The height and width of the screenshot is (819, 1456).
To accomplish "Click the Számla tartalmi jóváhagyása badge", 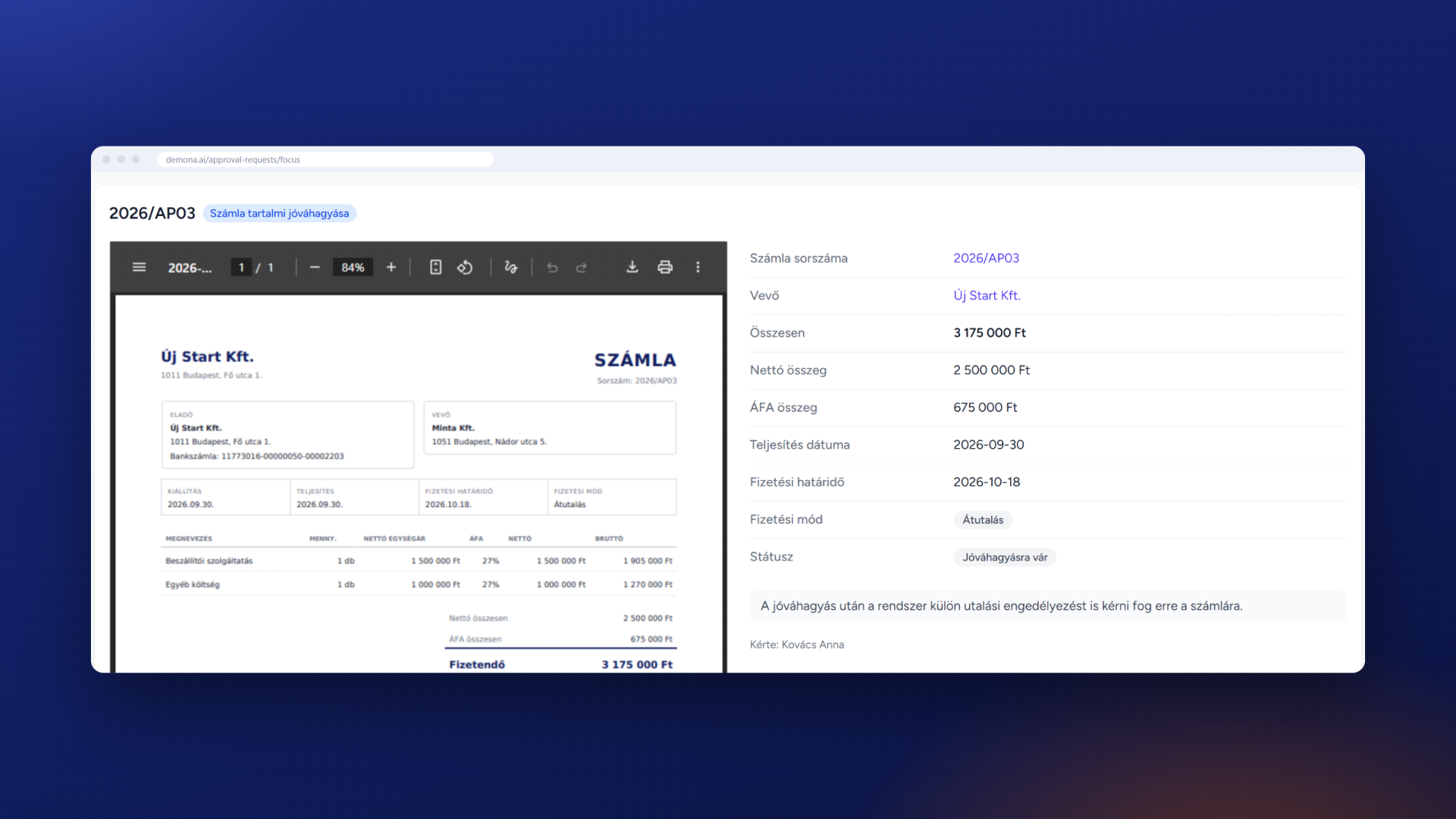I will click(279, 213).
